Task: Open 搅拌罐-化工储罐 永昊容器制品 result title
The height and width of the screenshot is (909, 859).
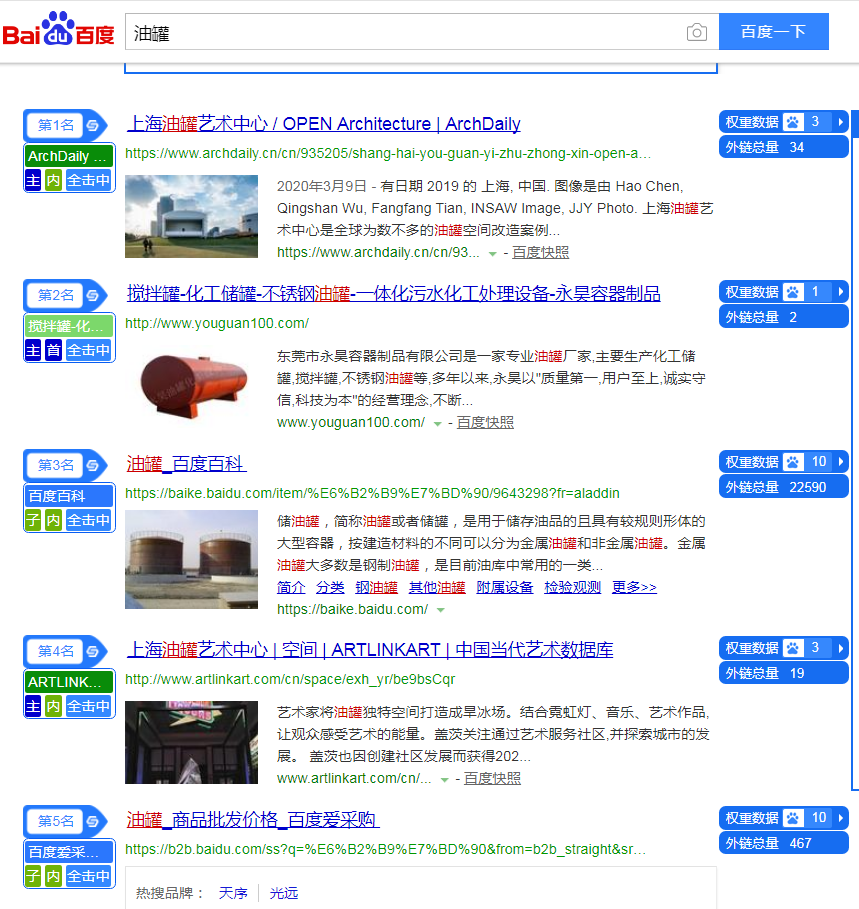Action: pyautogui.click(x=394, y=293)
